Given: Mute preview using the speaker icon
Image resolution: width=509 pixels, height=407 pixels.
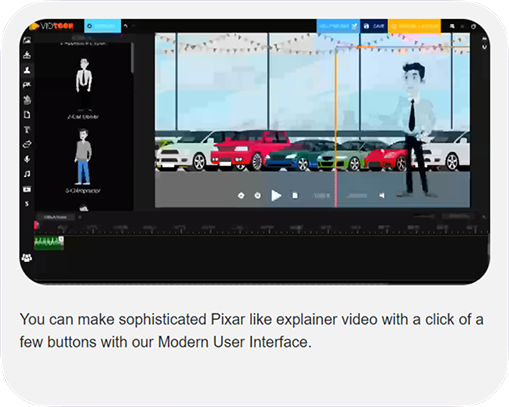Looking at the screenshot, I should pos(382,196).
